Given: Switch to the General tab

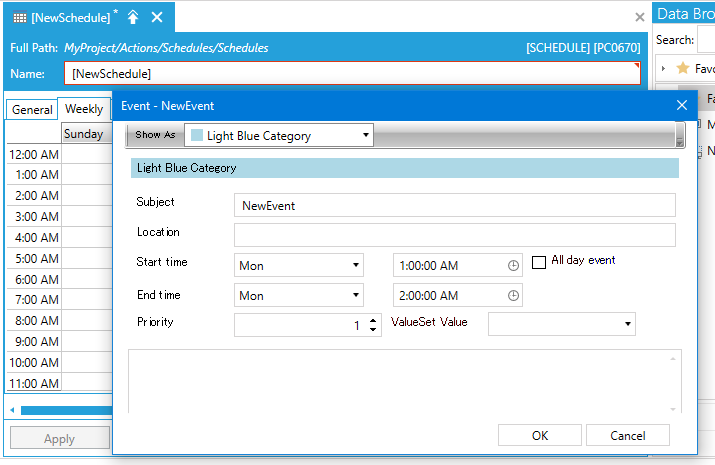Looking at the screenshot, I should [32, 110].
